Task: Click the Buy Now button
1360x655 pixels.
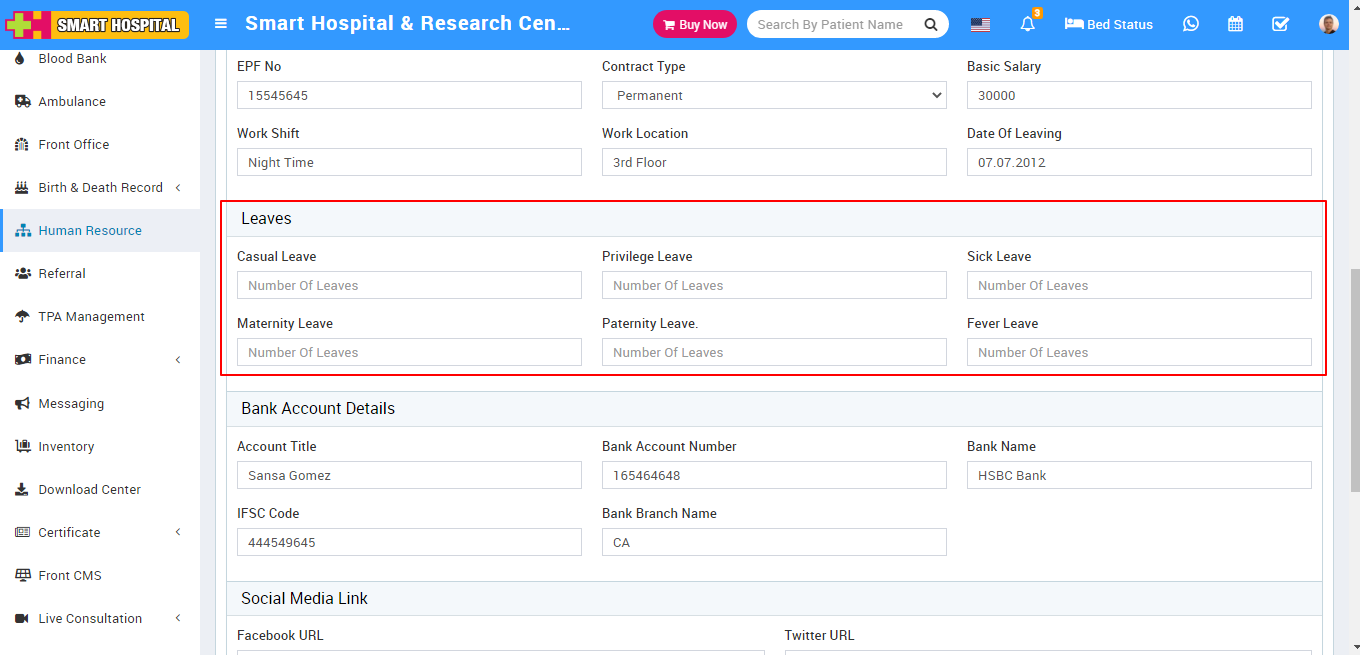Action: point(694,24)
